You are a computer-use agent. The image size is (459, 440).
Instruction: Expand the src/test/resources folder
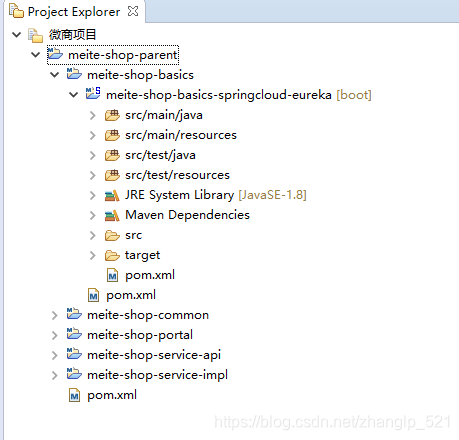coord(93,175)
